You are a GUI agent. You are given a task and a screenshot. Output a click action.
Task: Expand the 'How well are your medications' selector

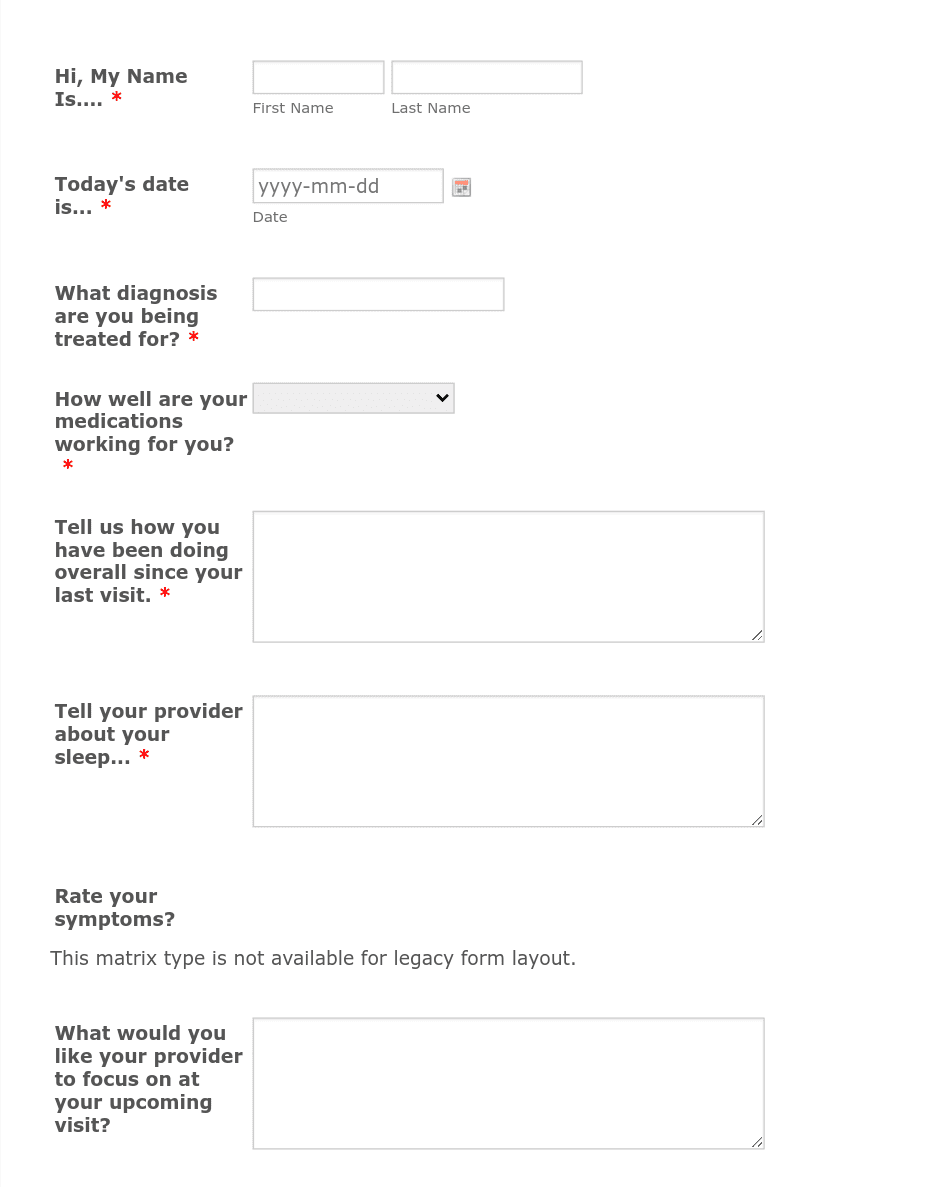352,397
